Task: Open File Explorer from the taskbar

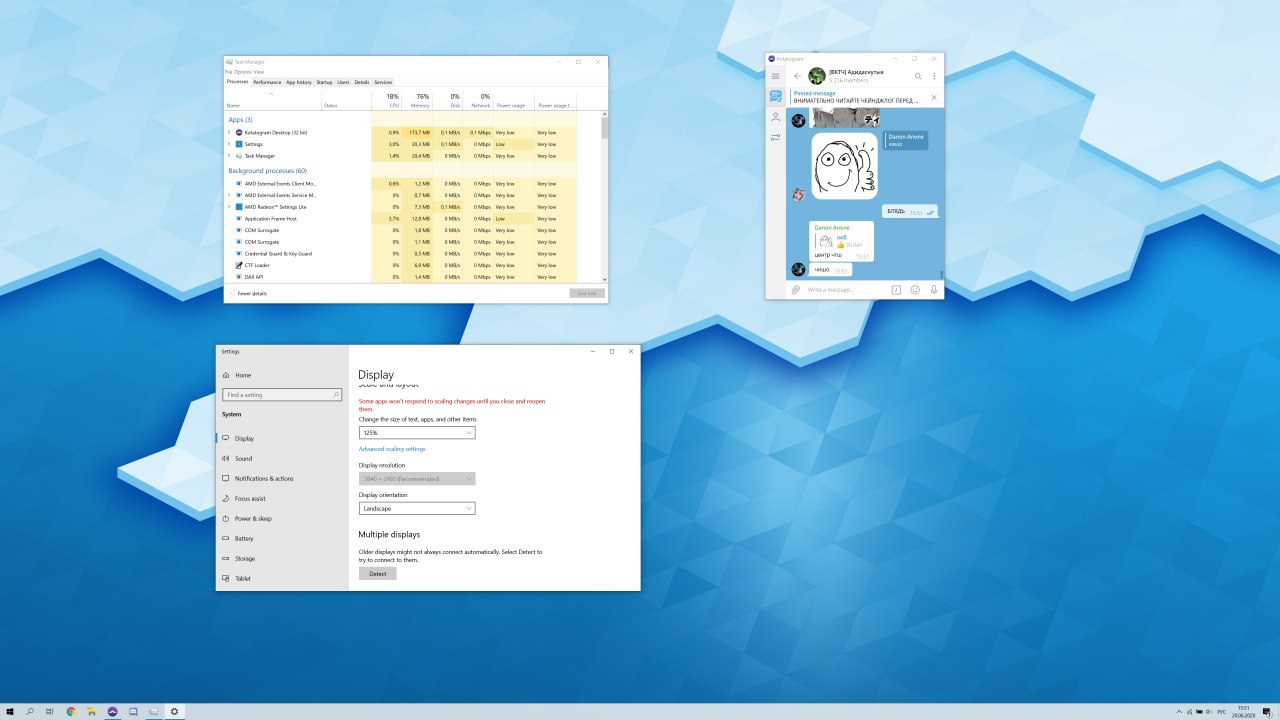Action: point(92,711)
